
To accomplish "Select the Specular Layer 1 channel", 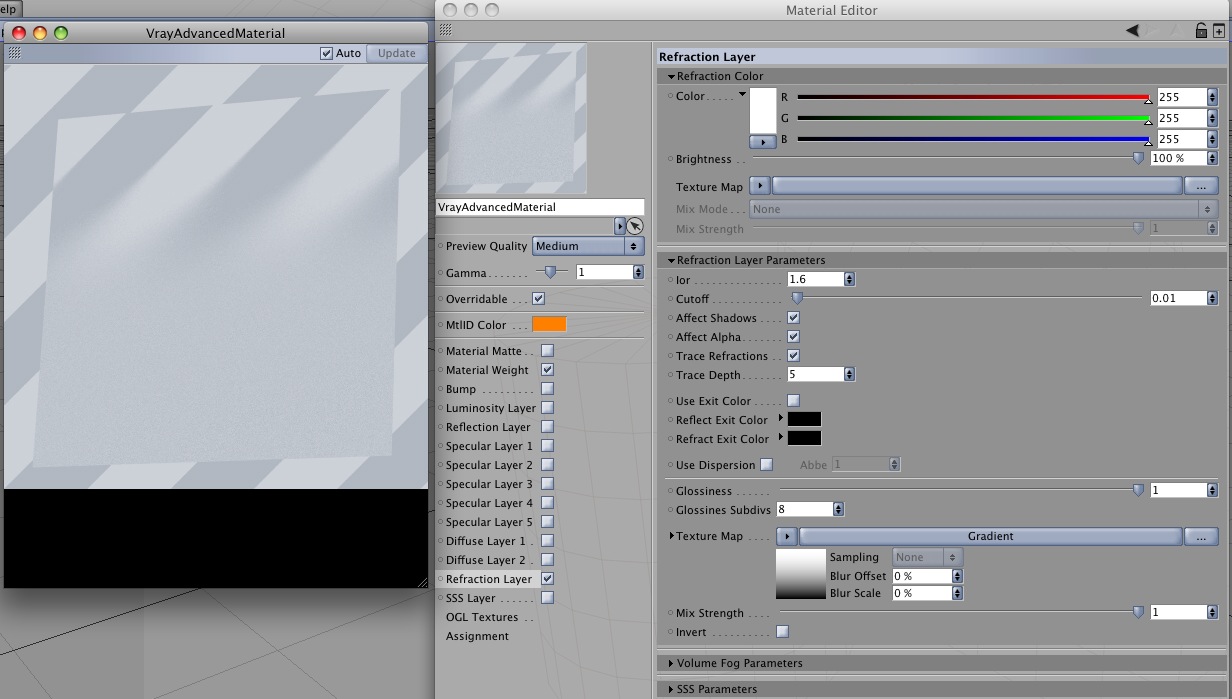I will pos(489,446).
